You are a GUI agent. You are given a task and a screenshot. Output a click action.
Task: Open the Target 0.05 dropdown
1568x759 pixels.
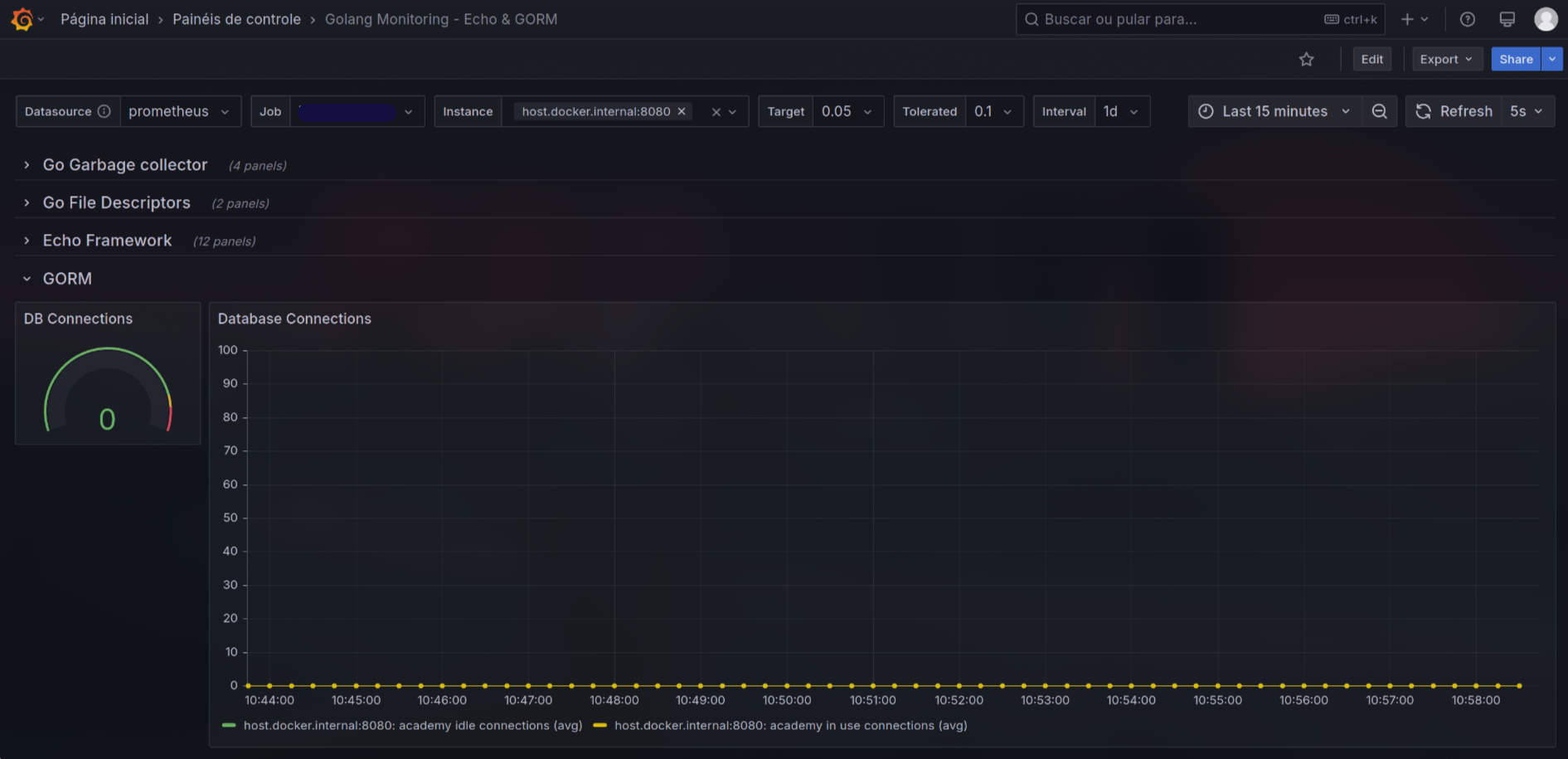coord(847,111)
